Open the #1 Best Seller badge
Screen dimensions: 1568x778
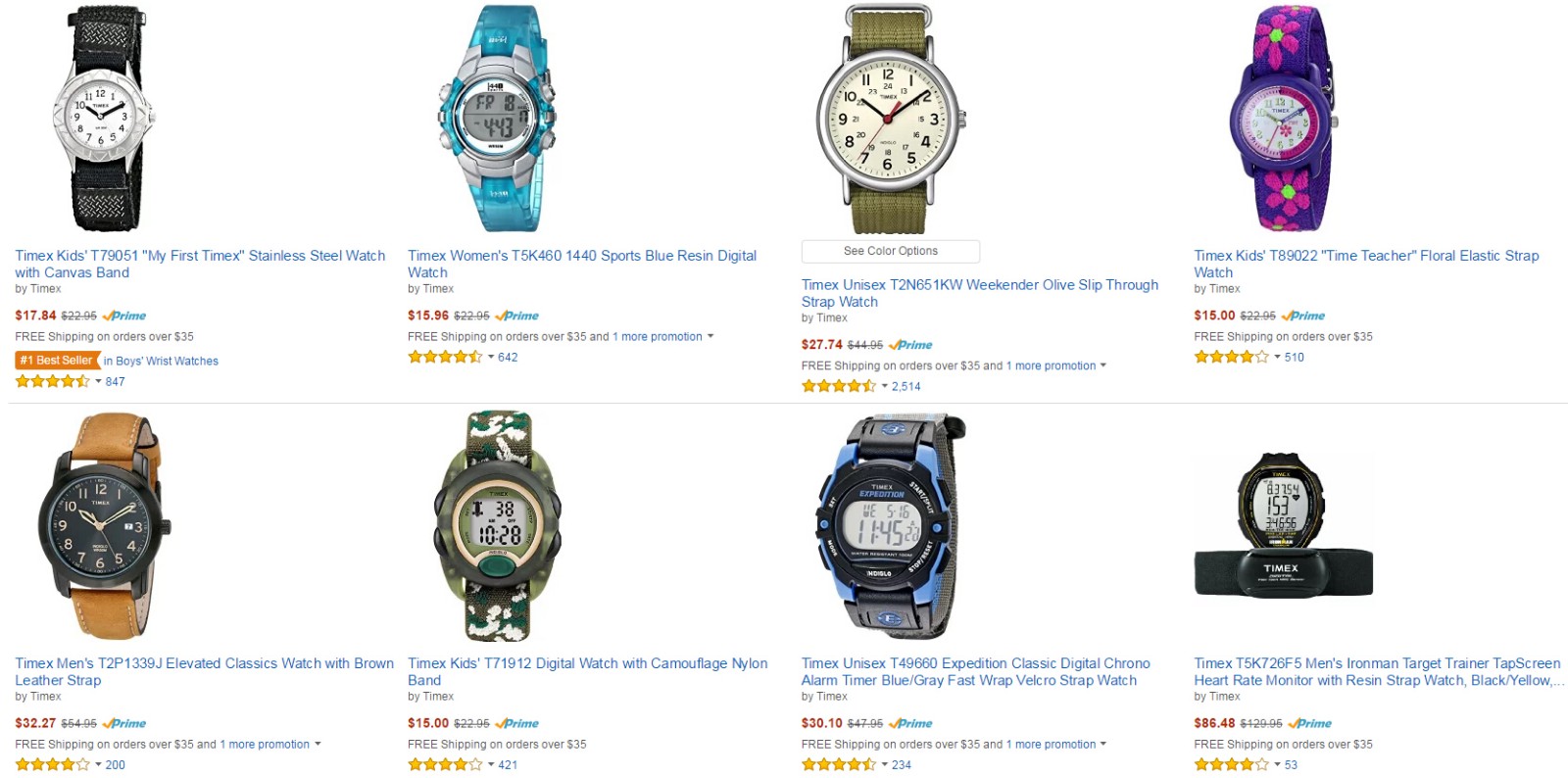pyautogui.click(x=57, y=361)
